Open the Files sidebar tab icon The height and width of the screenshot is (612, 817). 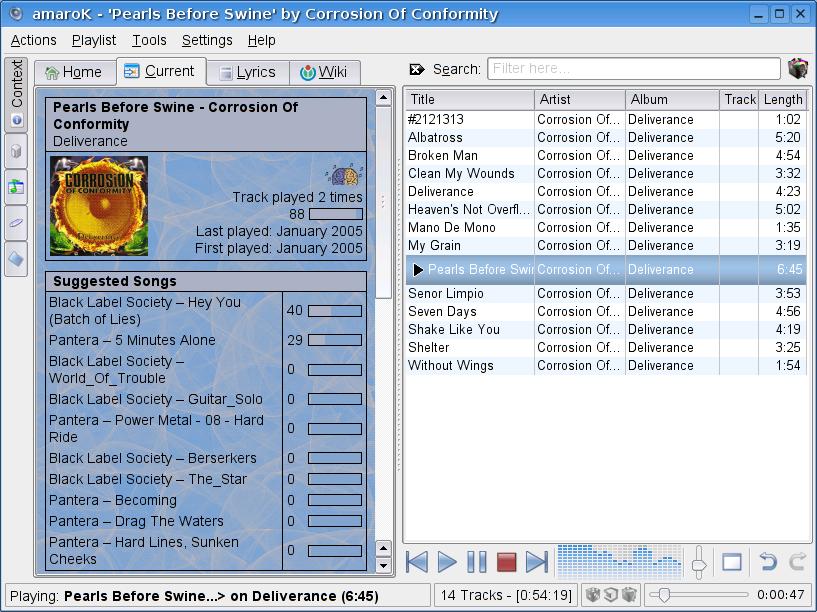16,258
